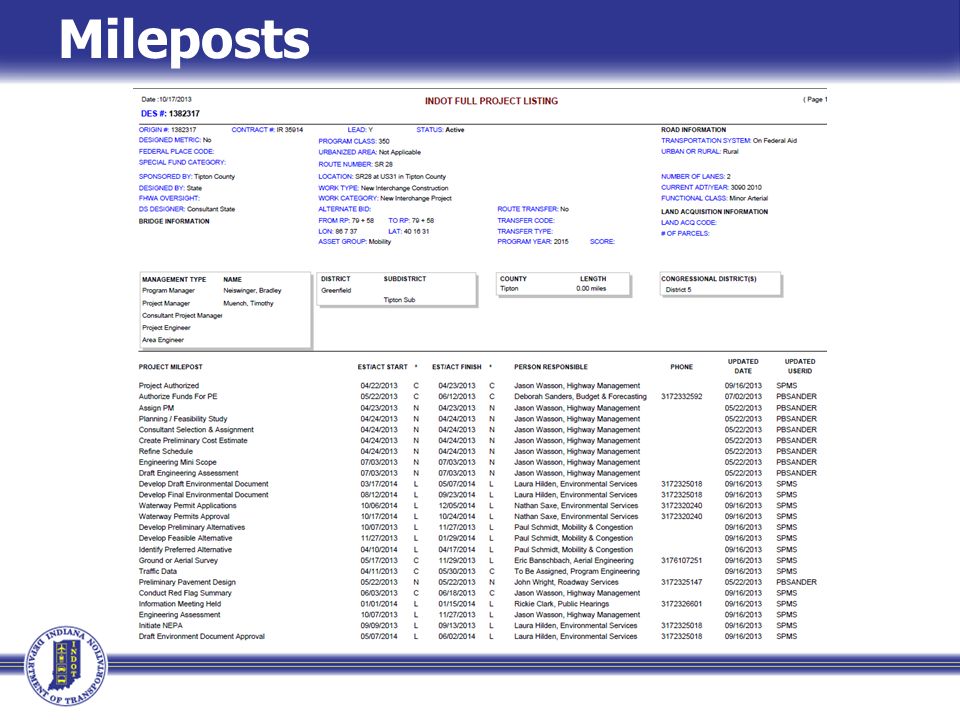Click the INDOT department seal logo
The height and width of the screenshot is (720, 960).
(66, 666)
